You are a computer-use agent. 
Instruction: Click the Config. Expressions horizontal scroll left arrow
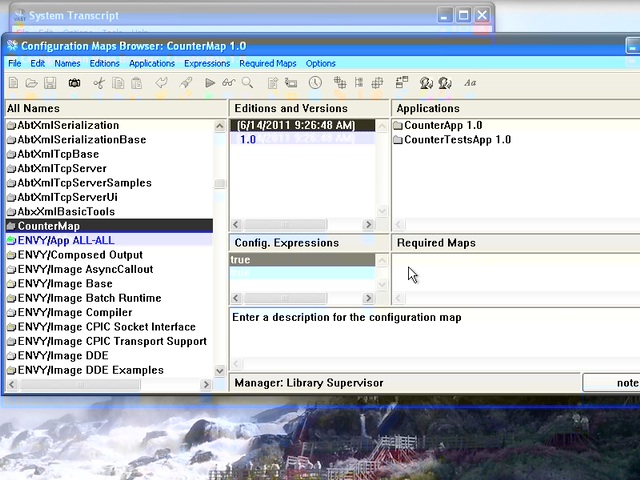(x=236, y=298)
